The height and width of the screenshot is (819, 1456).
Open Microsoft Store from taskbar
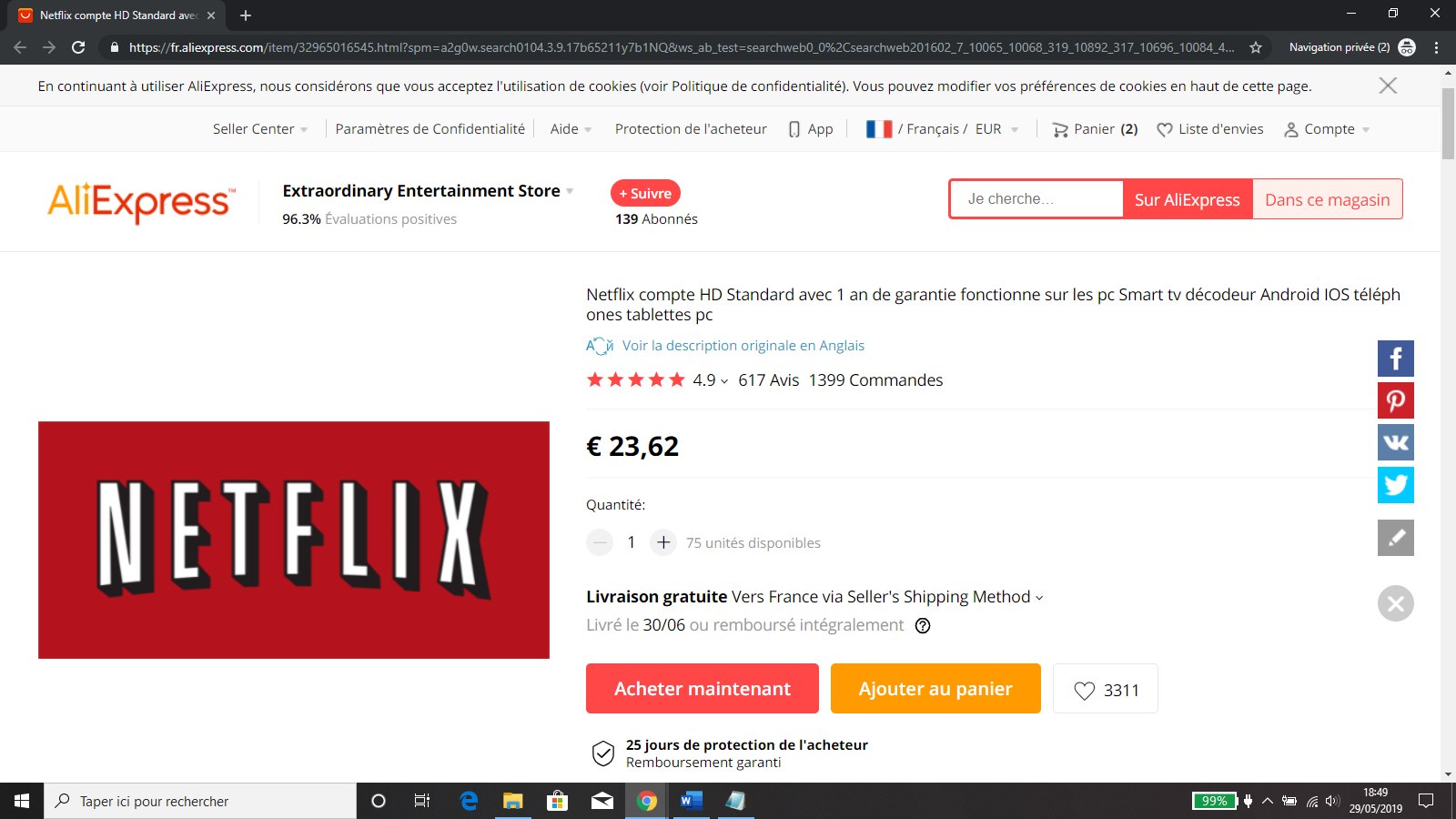click(557, 801)
